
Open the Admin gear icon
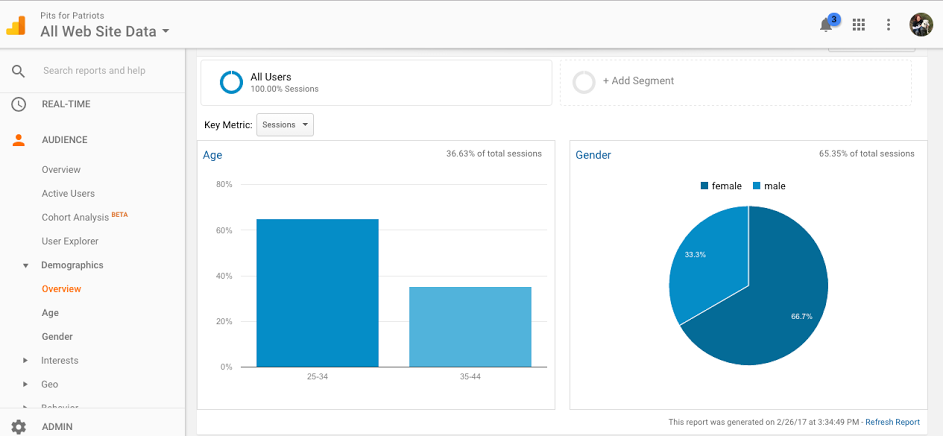coord(18,427)
